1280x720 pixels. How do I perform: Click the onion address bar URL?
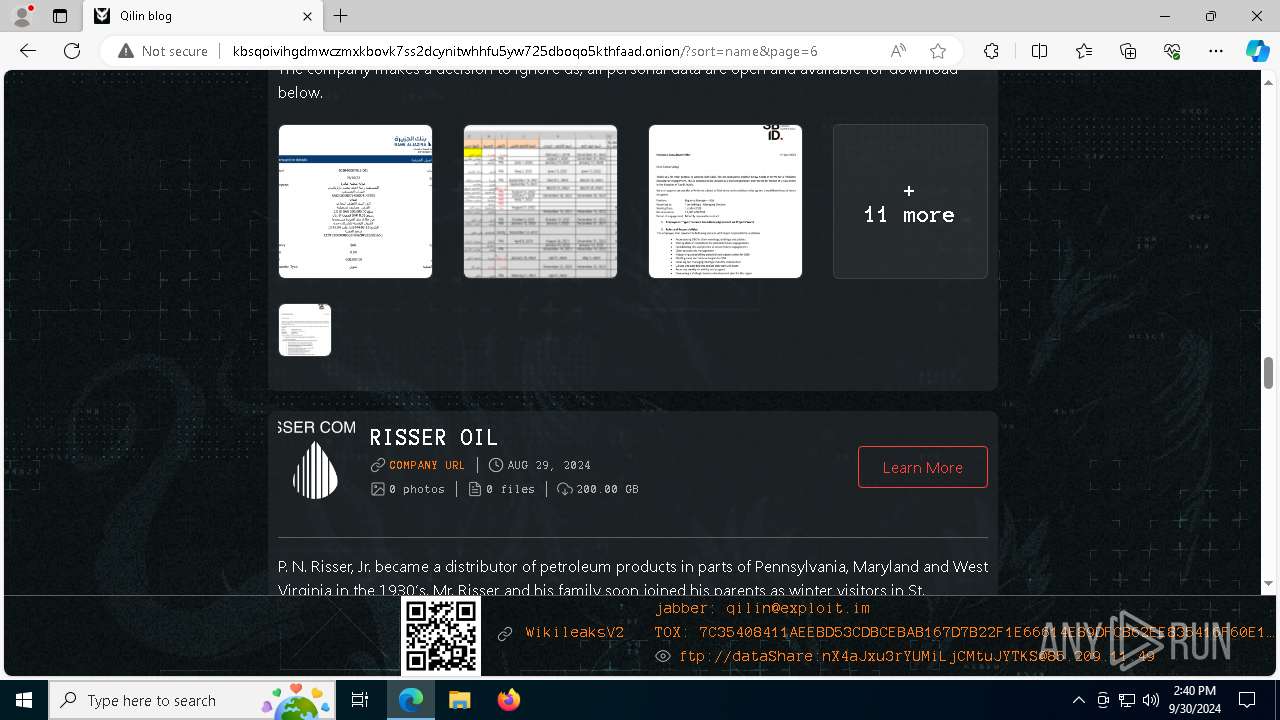(x=525, y=51)
